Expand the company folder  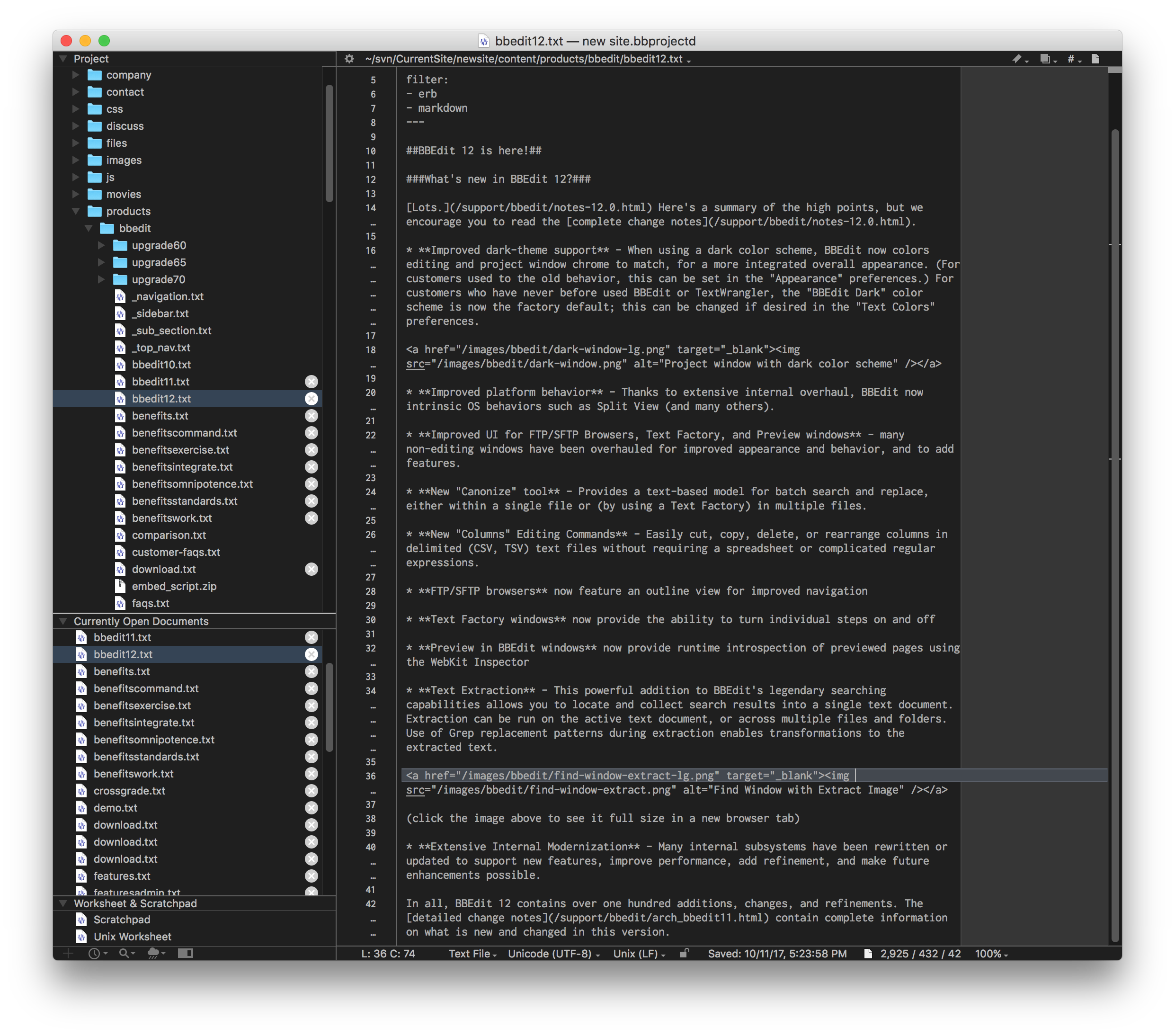point(75,75)
